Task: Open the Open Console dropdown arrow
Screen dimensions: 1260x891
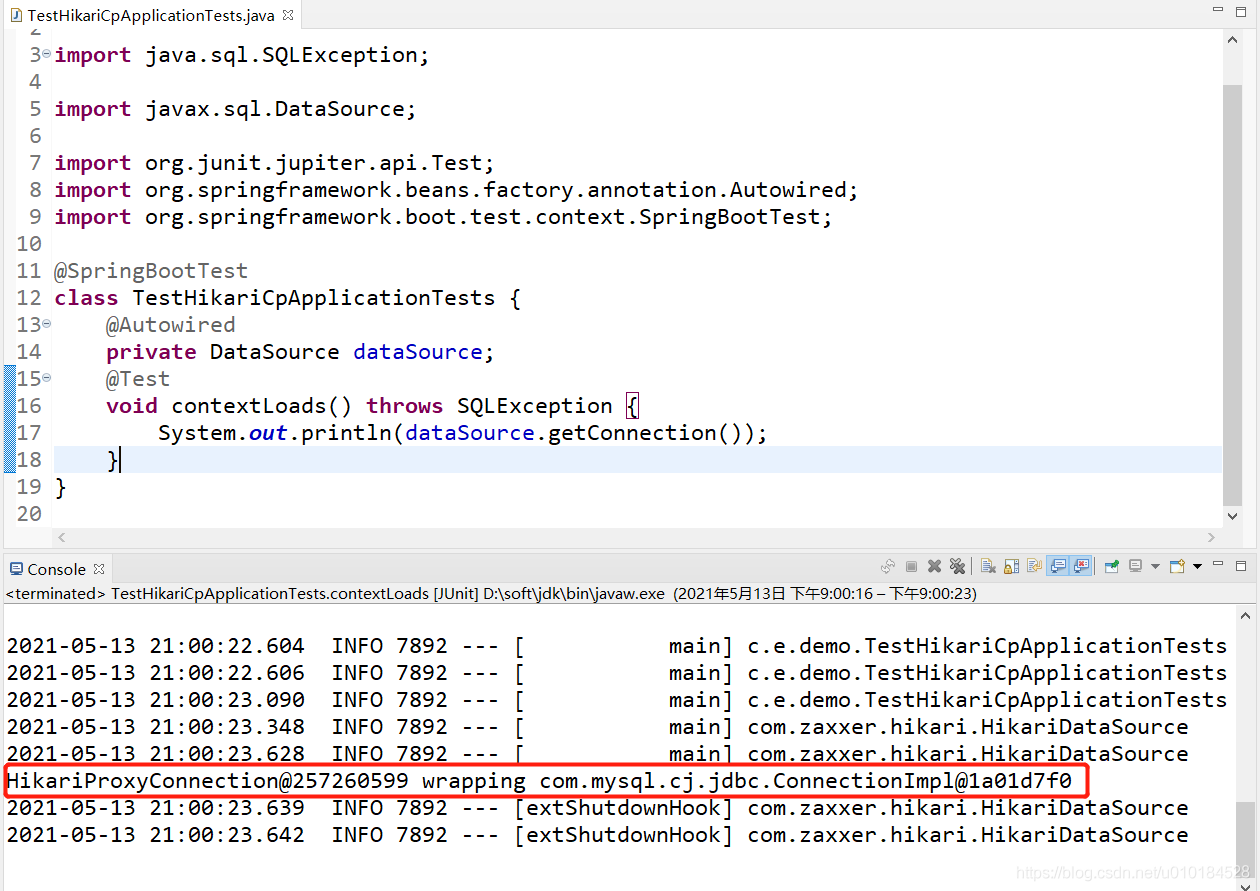Action: (1197, 567)
